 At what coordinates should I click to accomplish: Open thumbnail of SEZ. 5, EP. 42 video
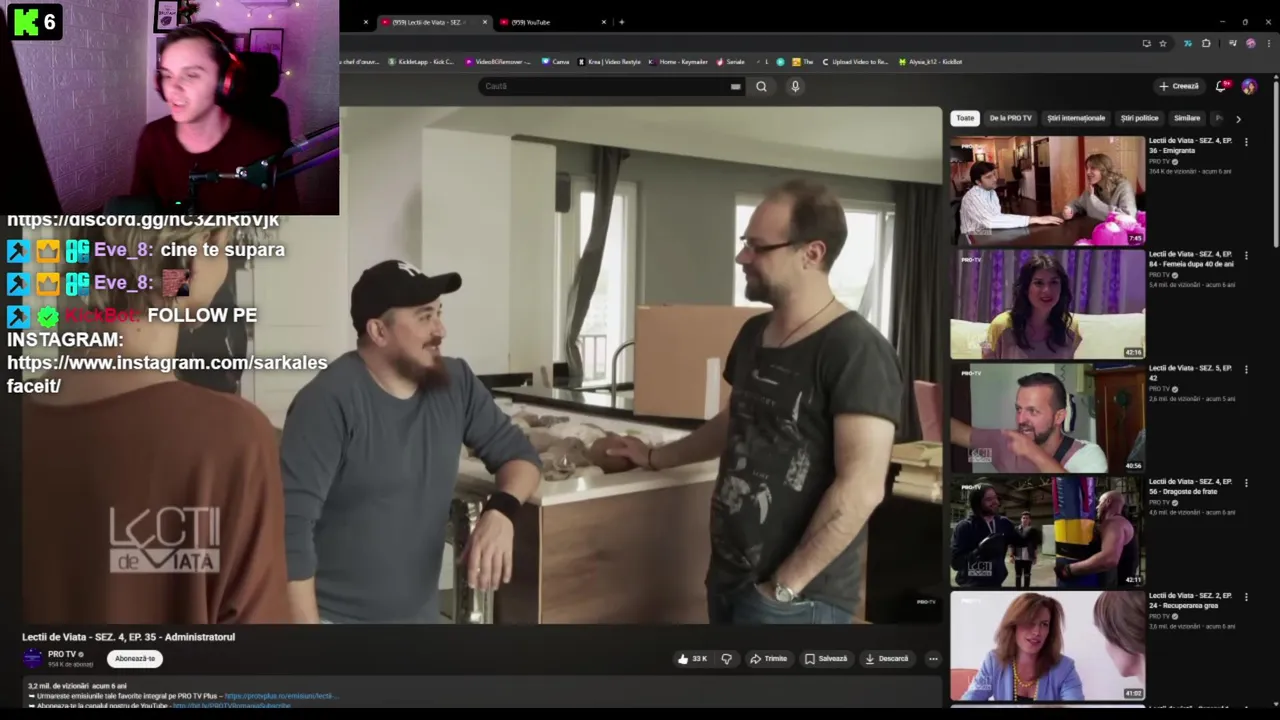pos(1047,418)
